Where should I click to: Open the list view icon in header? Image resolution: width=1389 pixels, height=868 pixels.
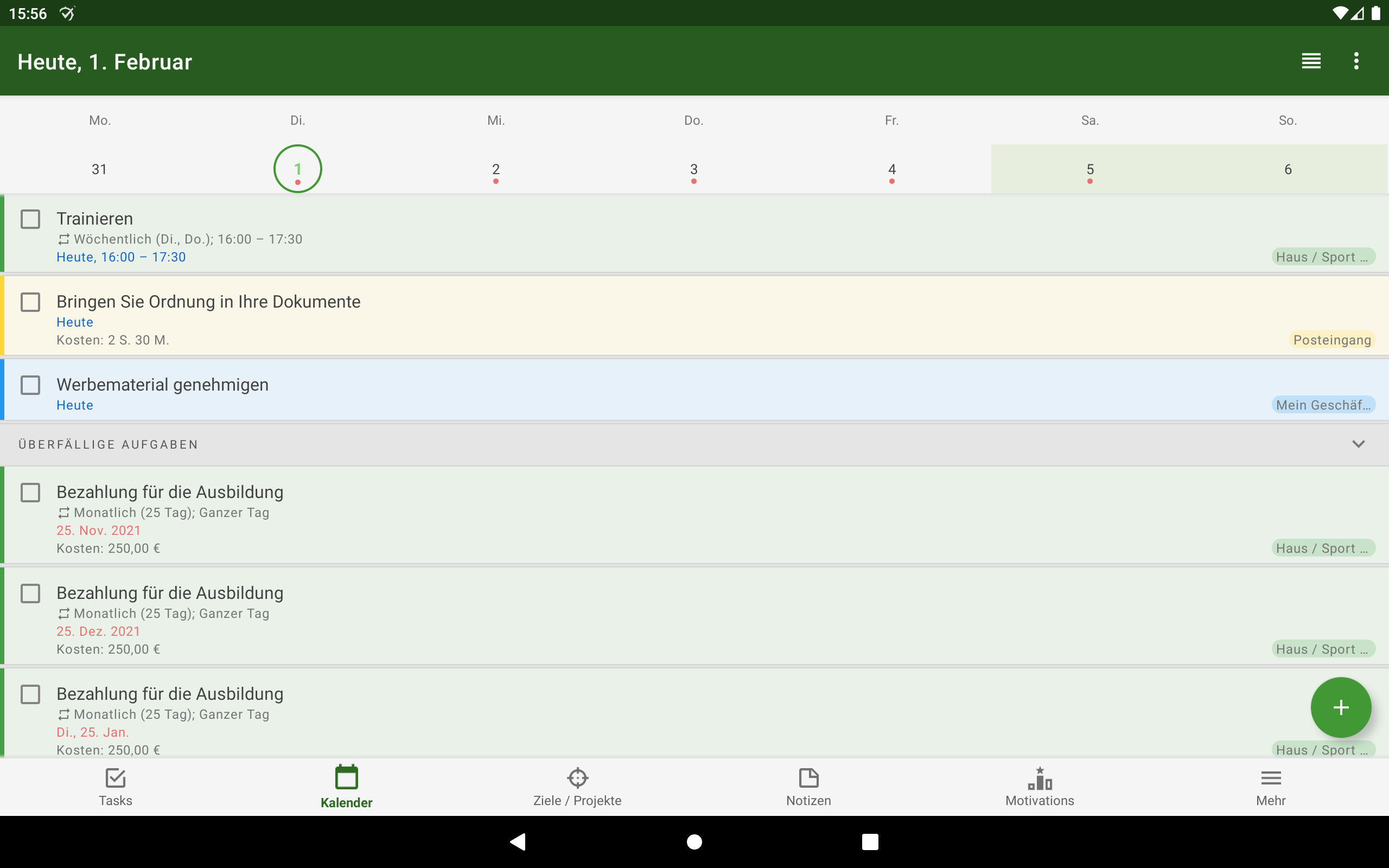(1311, 61)
